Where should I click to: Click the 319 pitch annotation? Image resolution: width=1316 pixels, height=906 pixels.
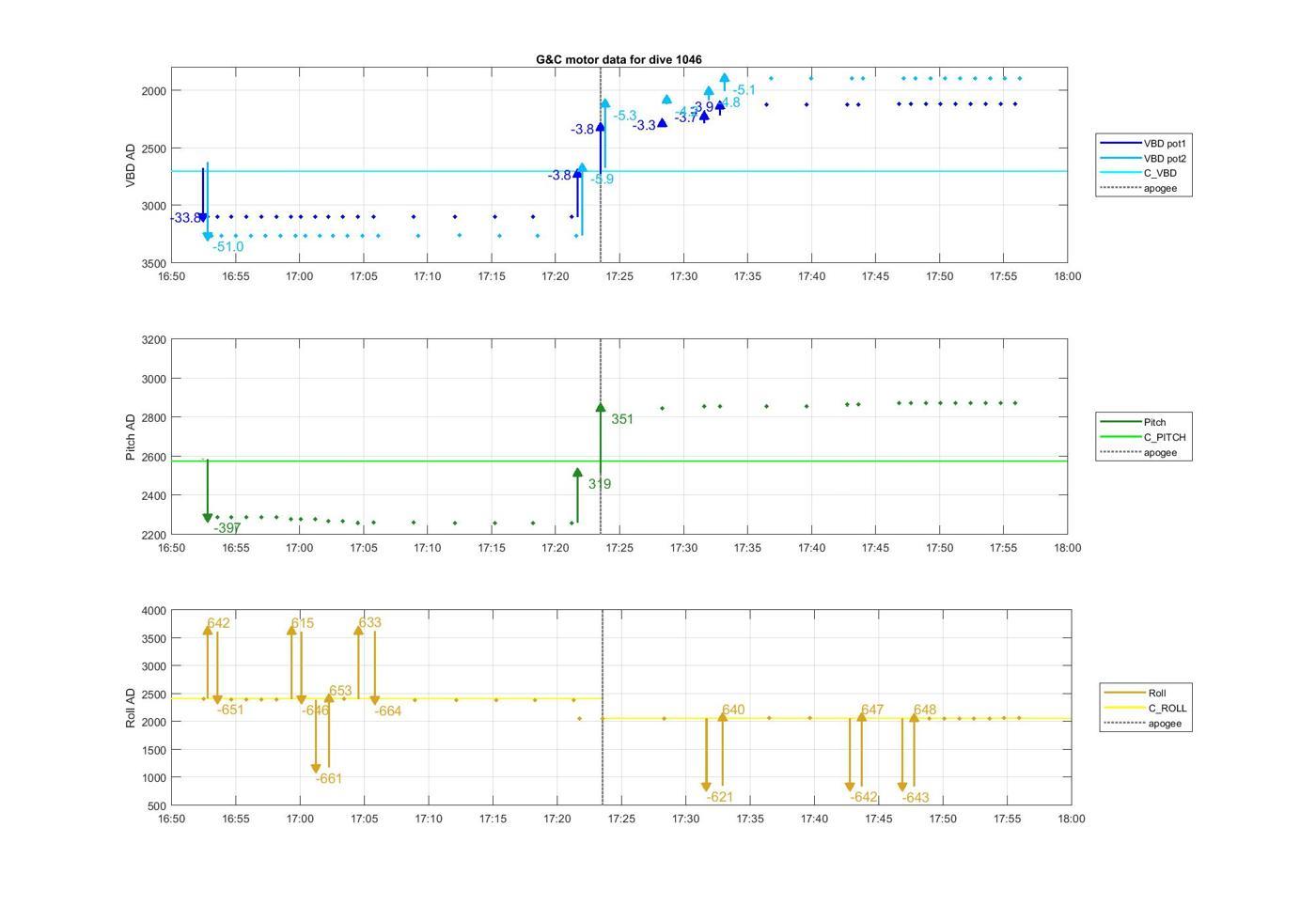[600, 484]
